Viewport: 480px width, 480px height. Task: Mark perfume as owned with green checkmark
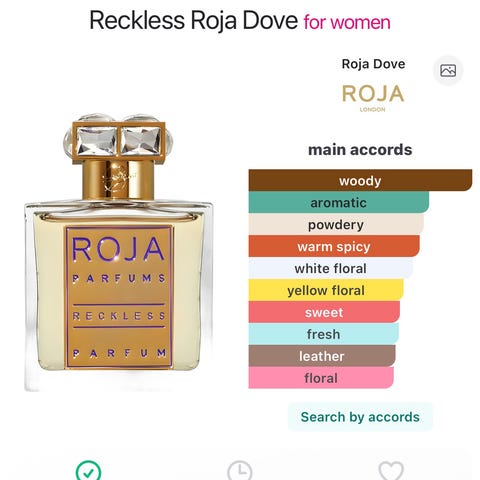[88, 471]
